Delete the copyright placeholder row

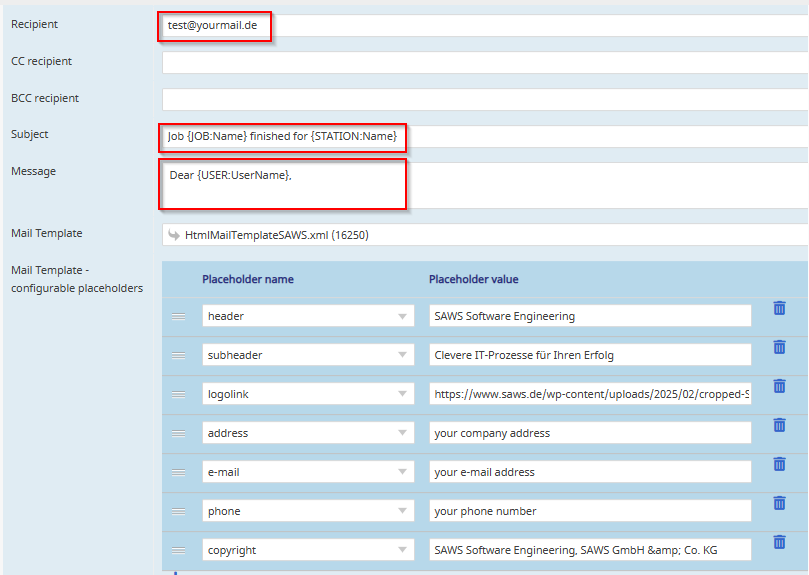pyautogui.click(x=780, y=542)
